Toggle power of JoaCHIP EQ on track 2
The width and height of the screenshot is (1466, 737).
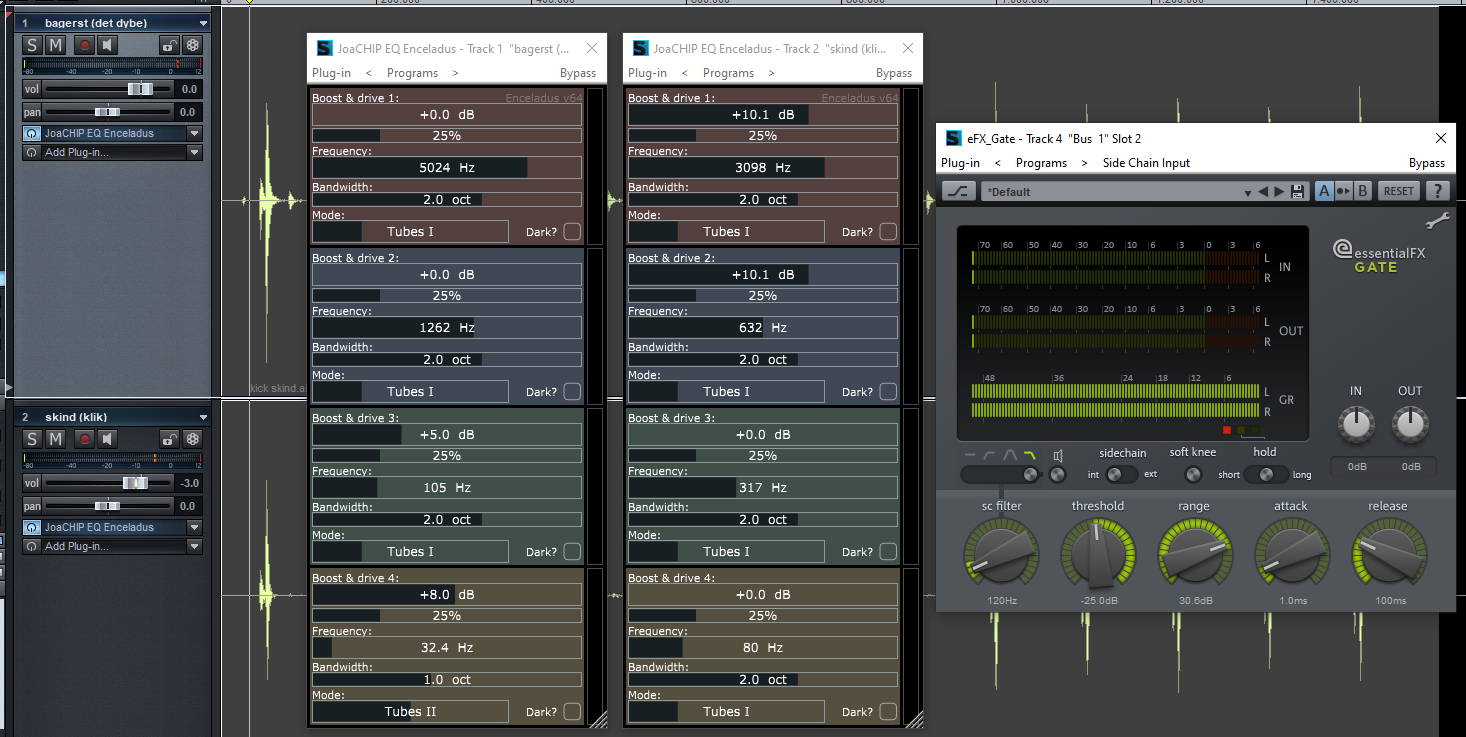pyautogui.click(x=32, y=527)
